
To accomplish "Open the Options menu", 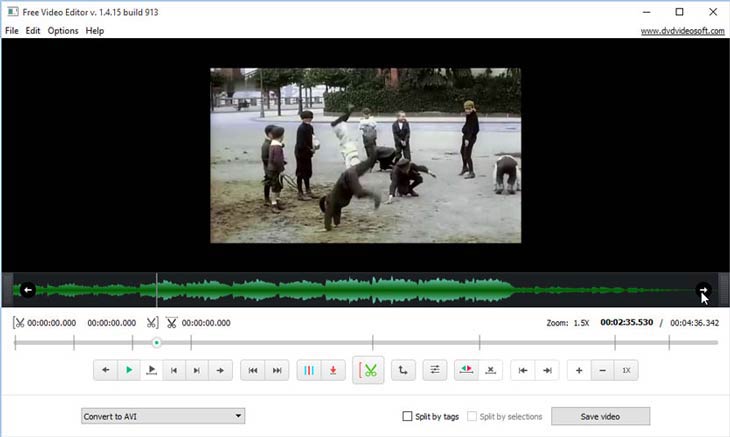I will 63,31.
